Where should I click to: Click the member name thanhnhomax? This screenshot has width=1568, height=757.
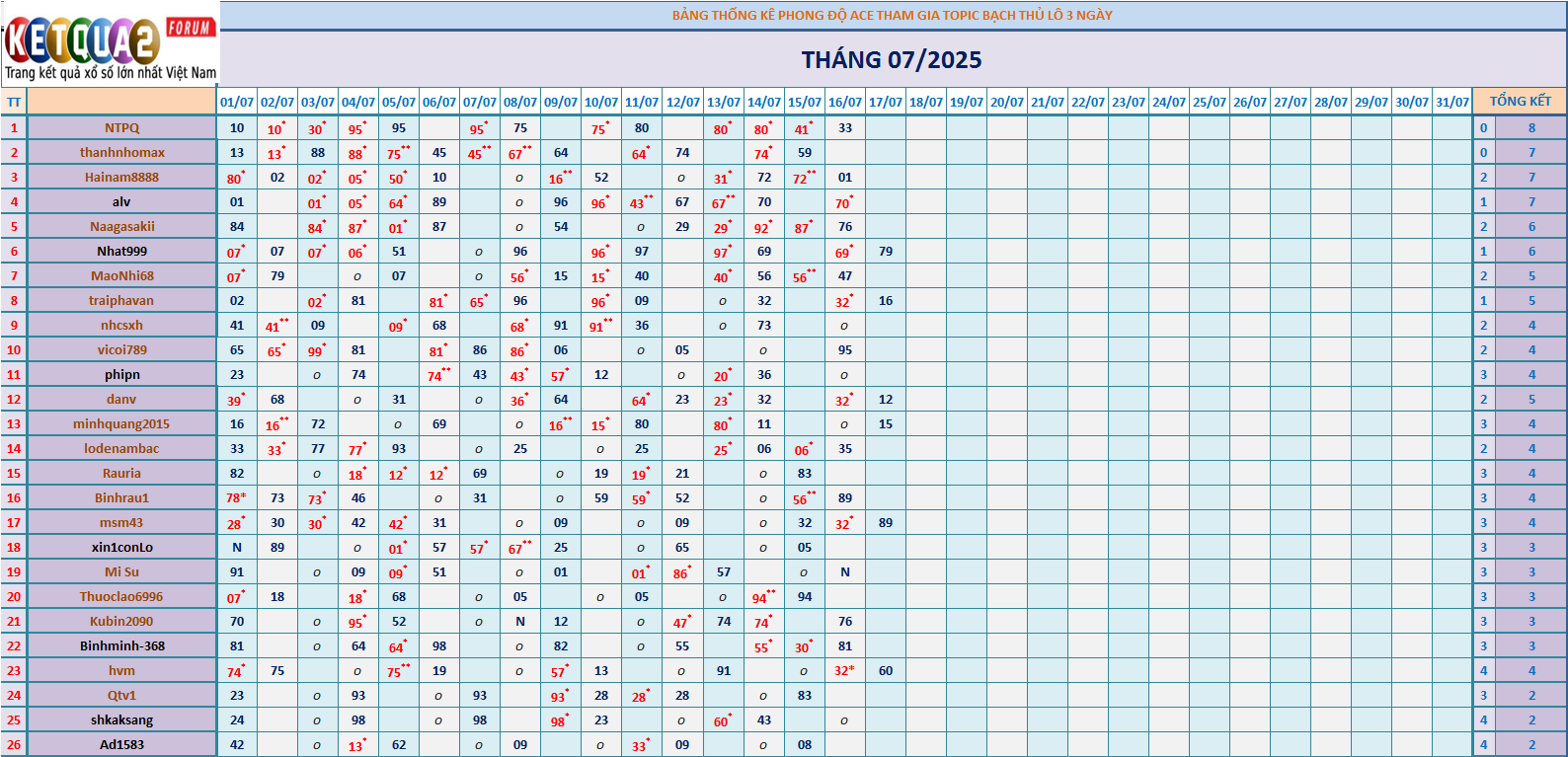tap(122, 153)
